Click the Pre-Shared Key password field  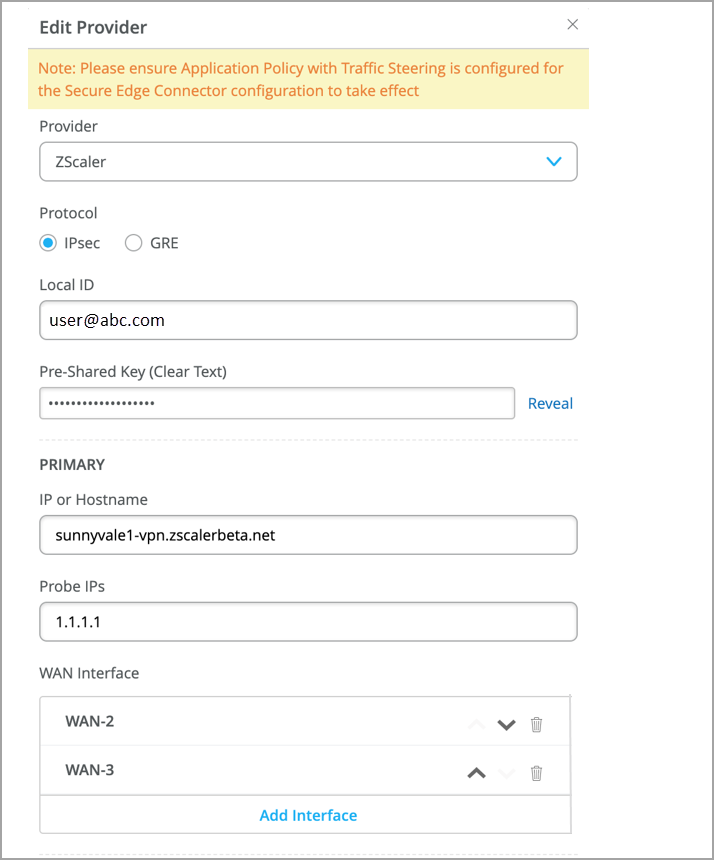(x=277, y=404)
